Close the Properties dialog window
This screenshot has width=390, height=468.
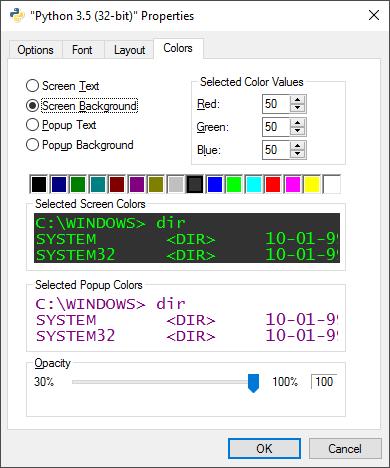tap(374, 15)
